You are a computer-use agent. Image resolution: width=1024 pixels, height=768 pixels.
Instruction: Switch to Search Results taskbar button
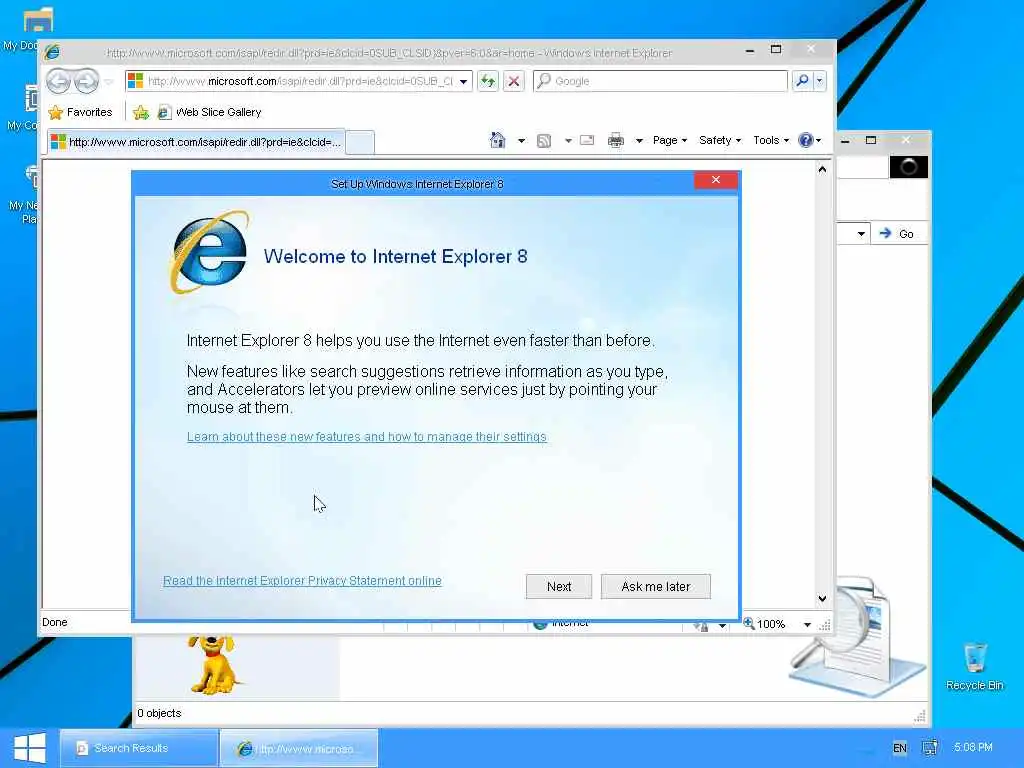click(139, 748)
